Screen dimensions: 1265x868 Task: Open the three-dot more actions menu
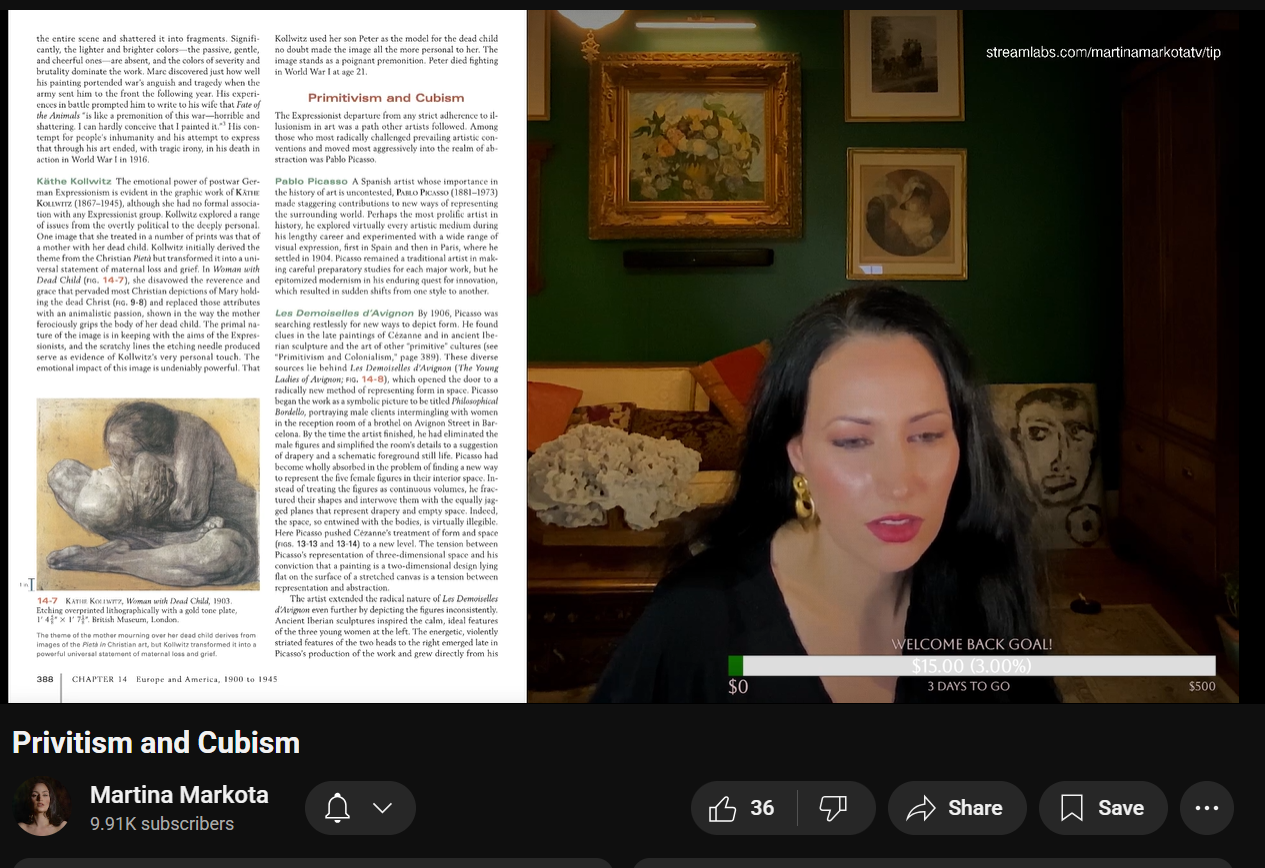(x=1207, y=808)
